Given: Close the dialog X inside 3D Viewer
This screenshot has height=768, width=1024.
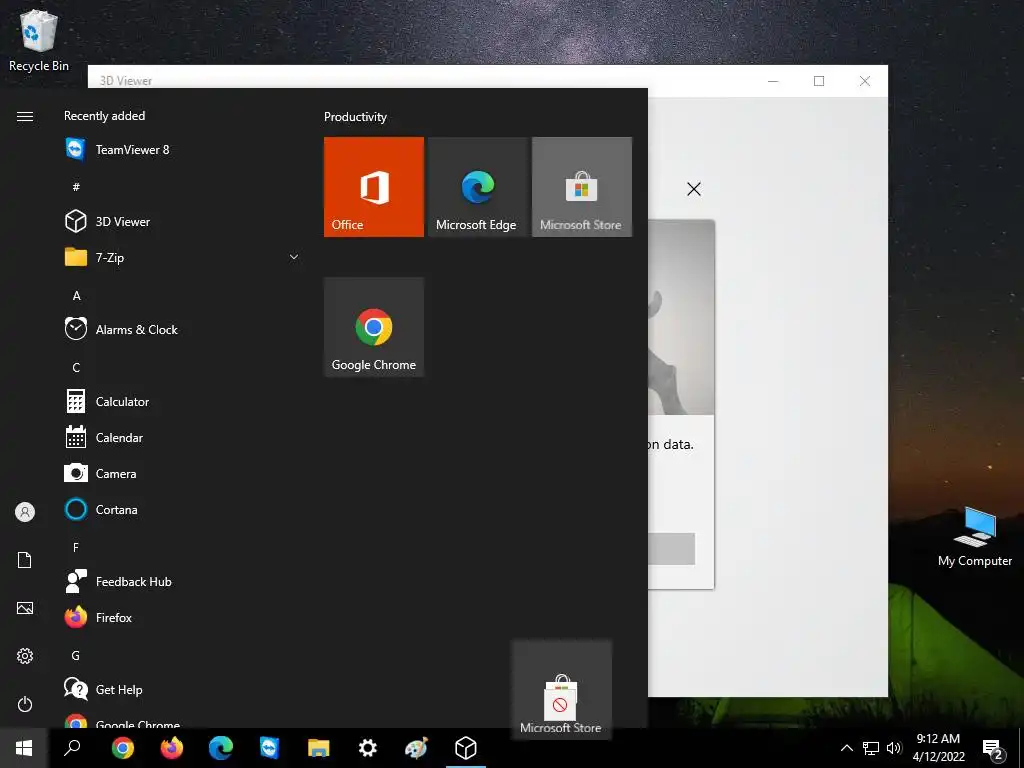Looking at the screenshot, I should tap(694, 189).
